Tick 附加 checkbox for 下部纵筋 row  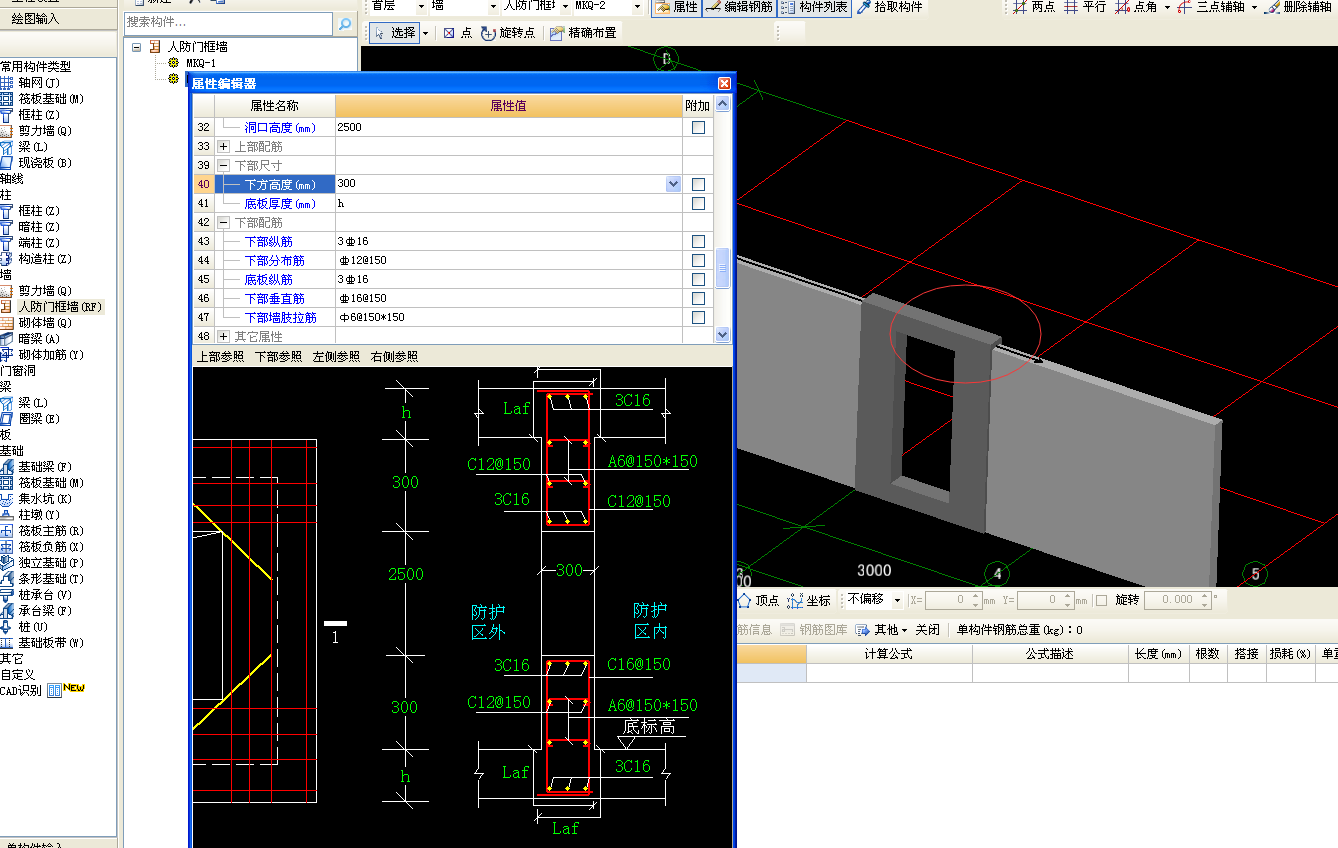click(x=698, y=241)
